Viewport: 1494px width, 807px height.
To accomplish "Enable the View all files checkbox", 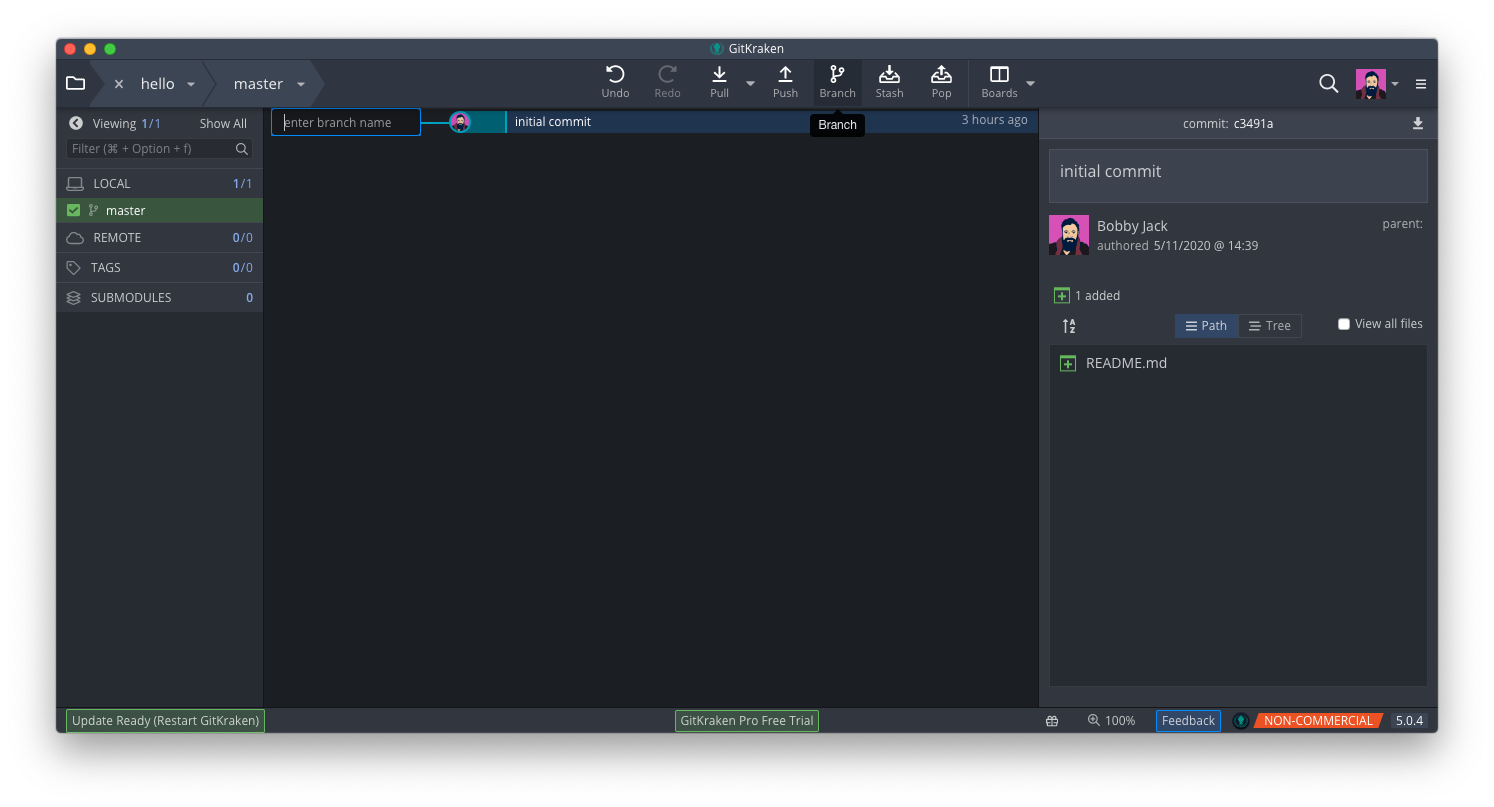I will (x=1344, y=324).
